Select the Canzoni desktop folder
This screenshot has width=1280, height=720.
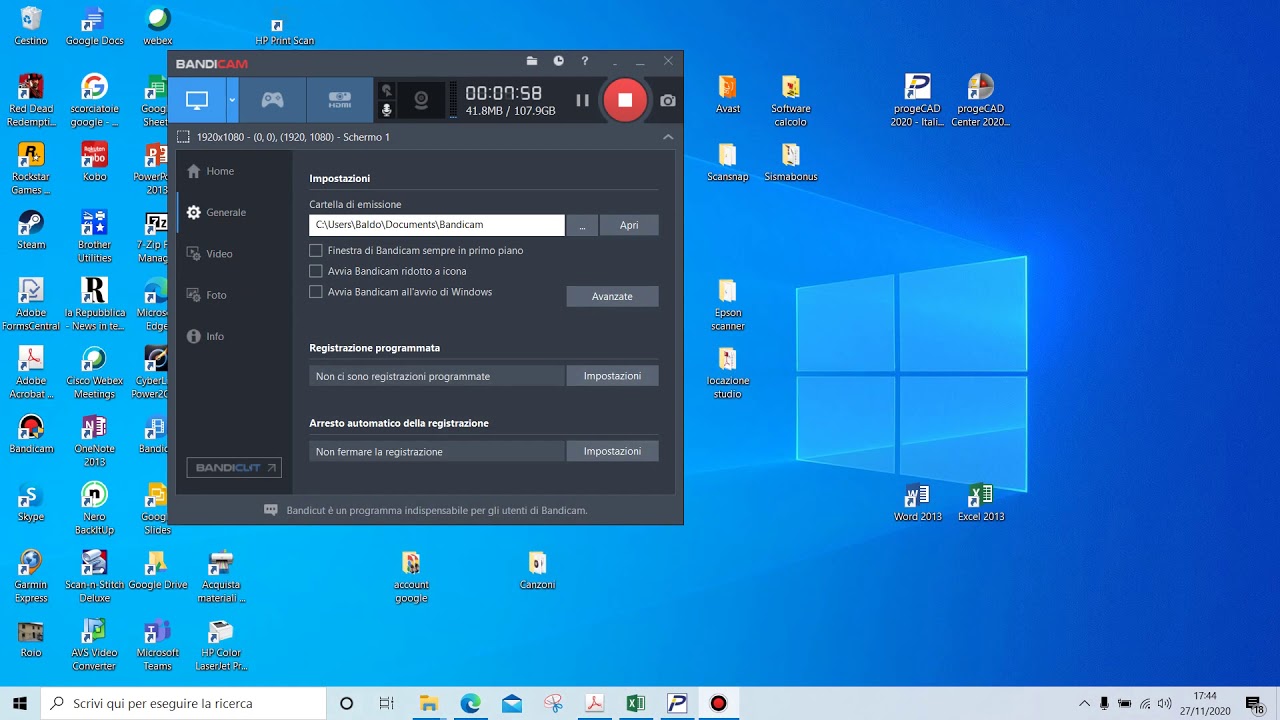537,570
